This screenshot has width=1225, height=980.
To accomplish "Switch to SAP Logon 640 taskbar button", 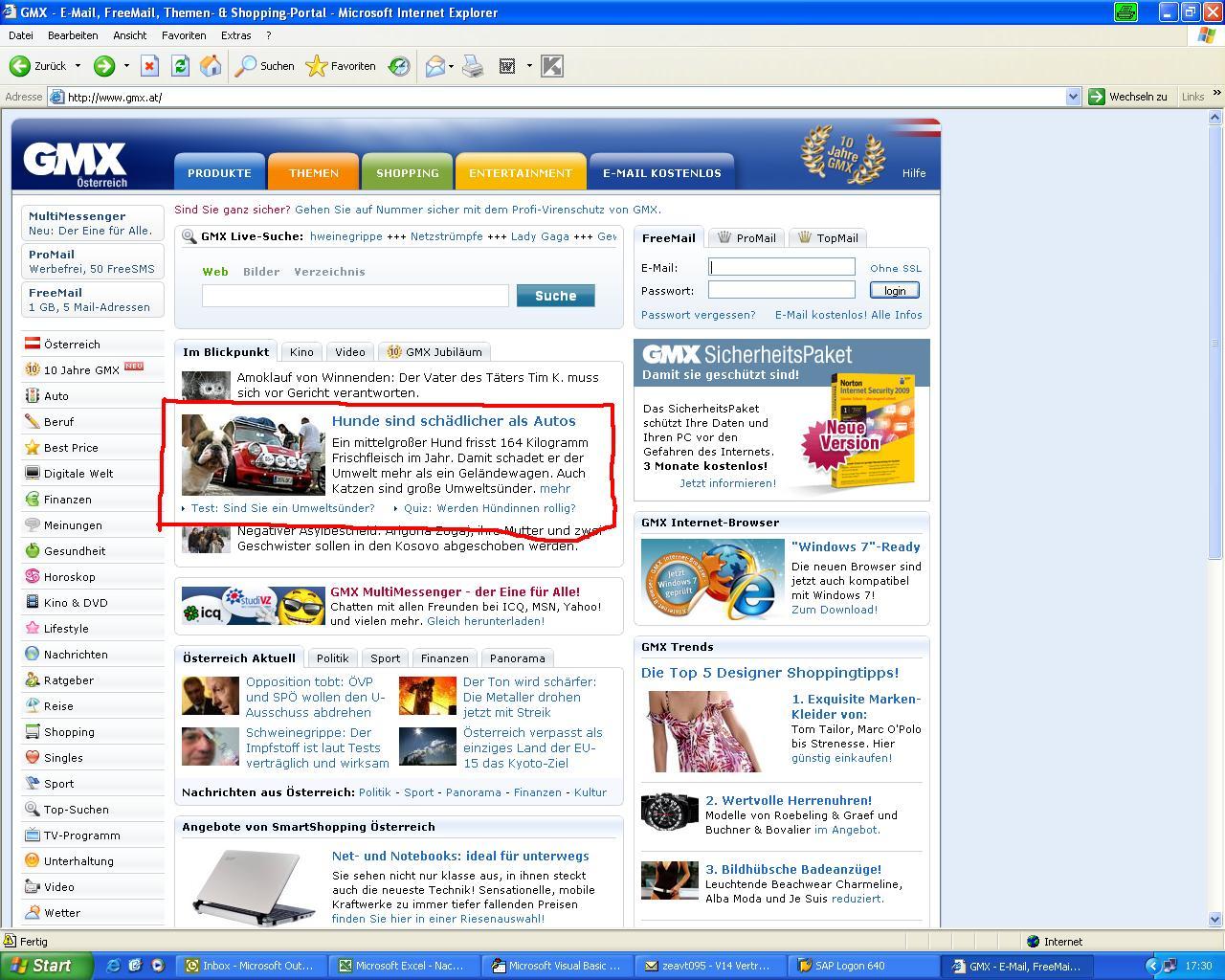I will point(861,966).
